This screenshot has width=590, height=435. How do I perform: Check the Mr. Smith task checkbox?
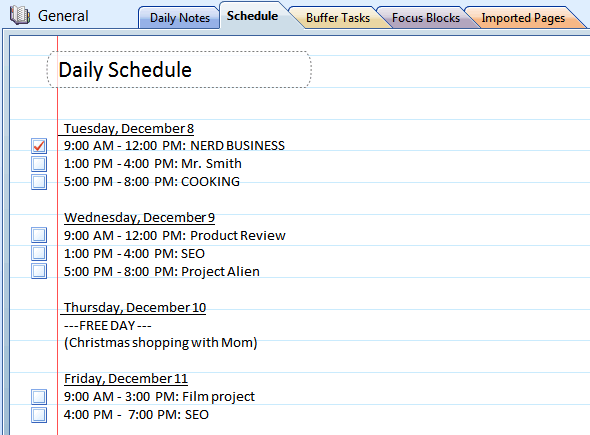39,164
